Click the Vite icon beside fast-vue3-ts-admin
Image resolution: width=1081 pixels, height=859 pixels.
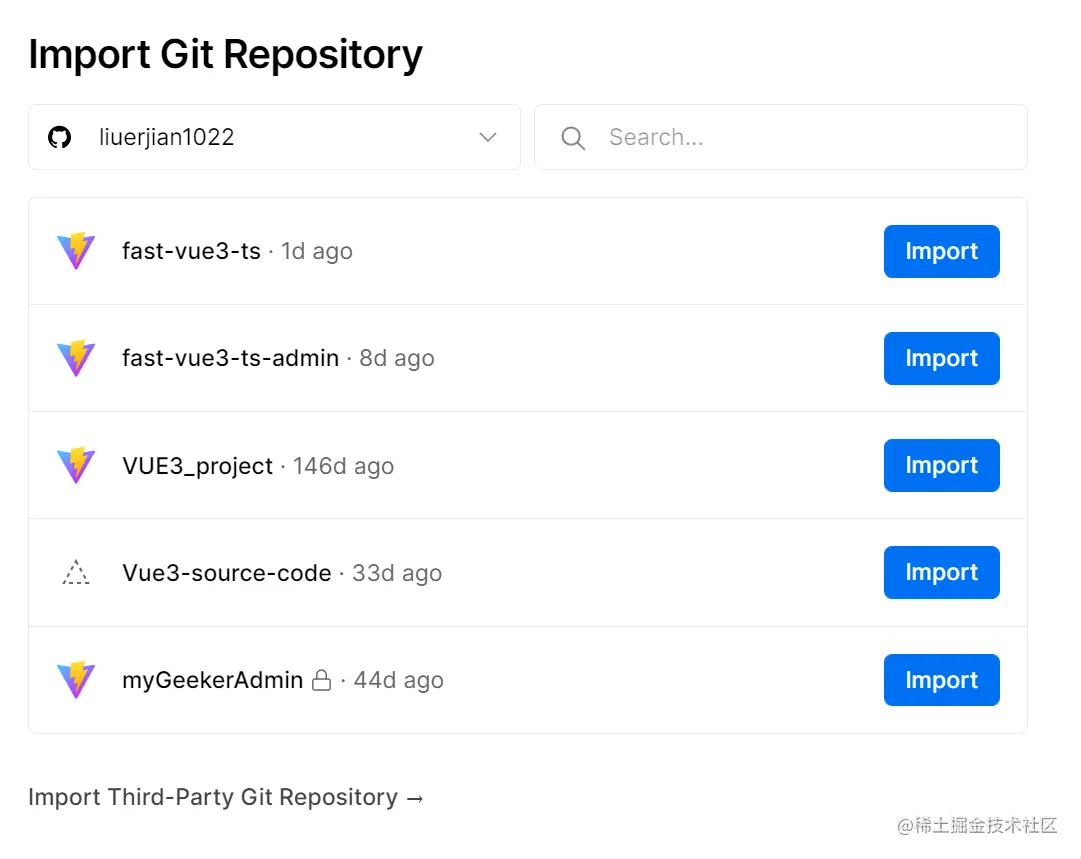tap(76, 358)
